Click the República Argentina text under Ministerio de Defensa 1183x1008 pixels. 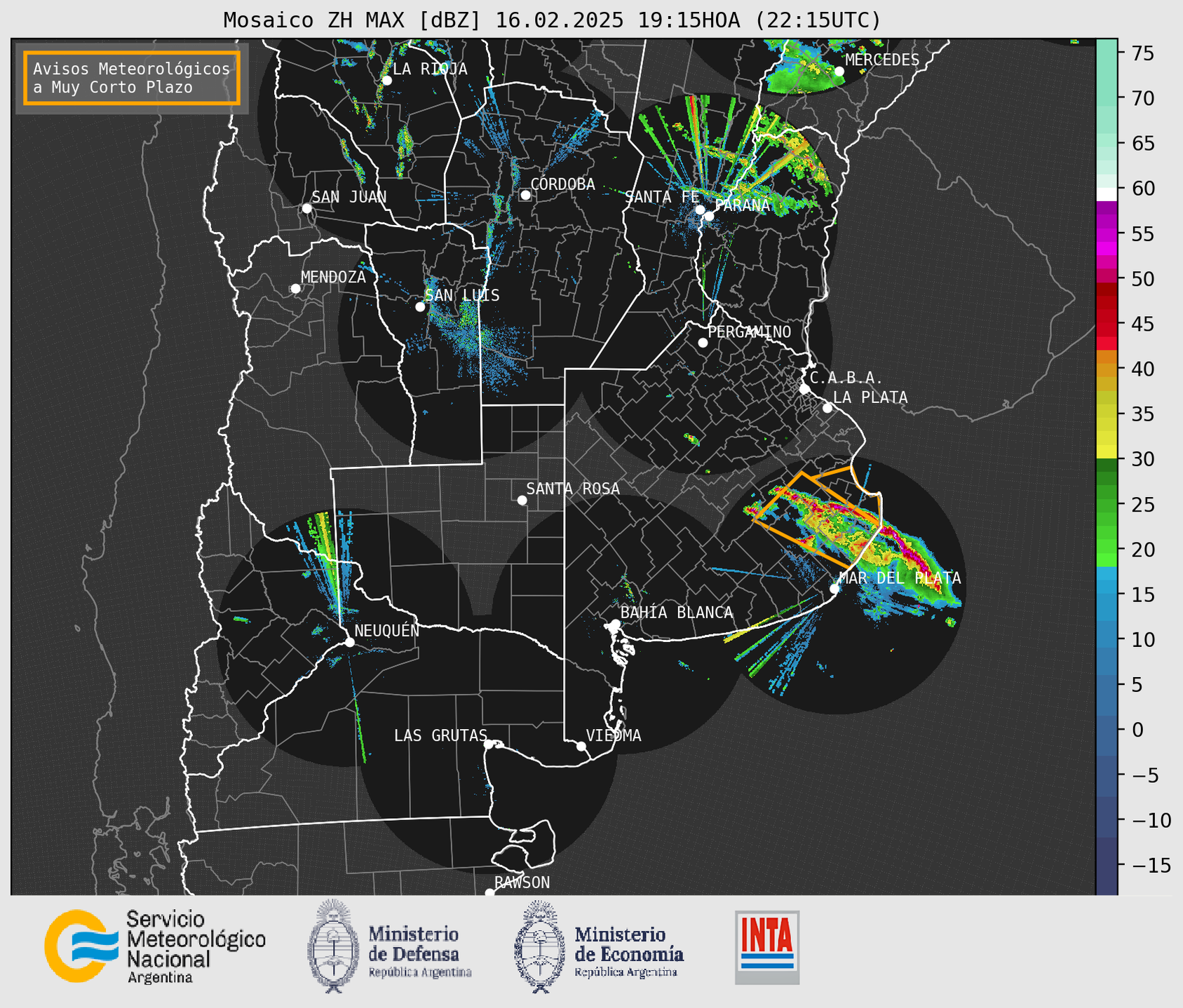[x=420, y=972]
